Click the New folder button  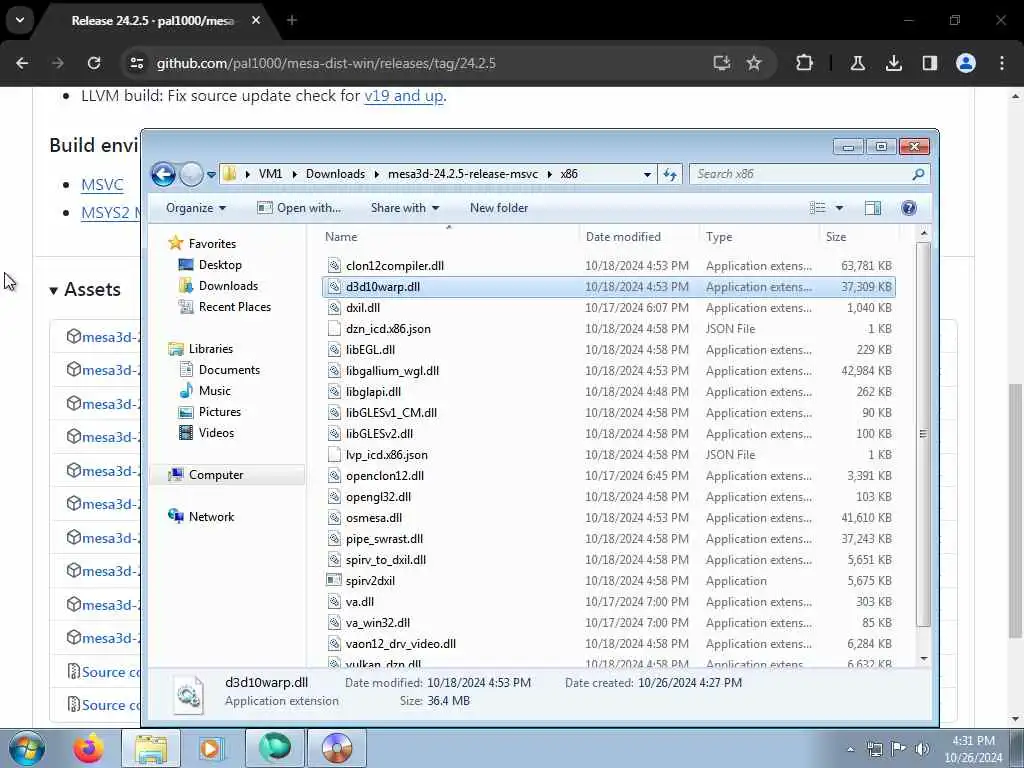(499, 208)
